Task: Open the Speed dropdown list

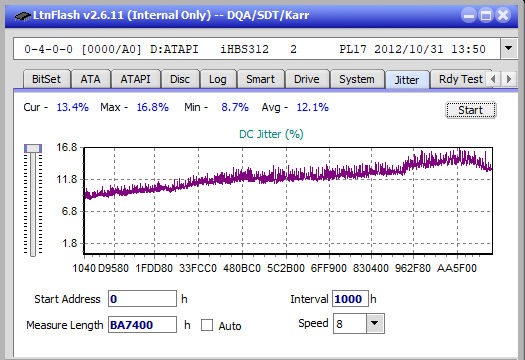Action: coord(375,323)
